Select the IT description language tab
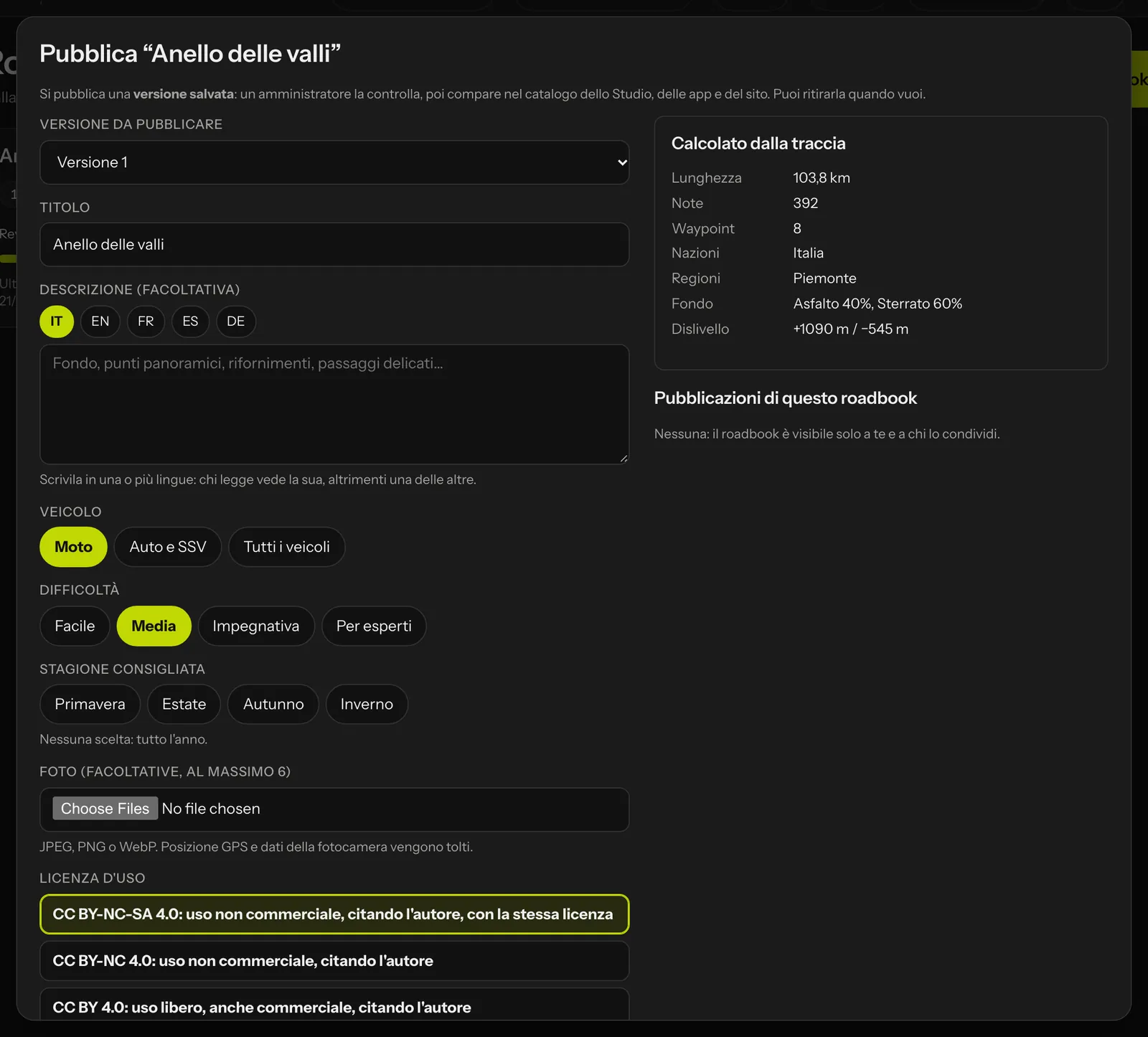 click(x=57, y=322)
